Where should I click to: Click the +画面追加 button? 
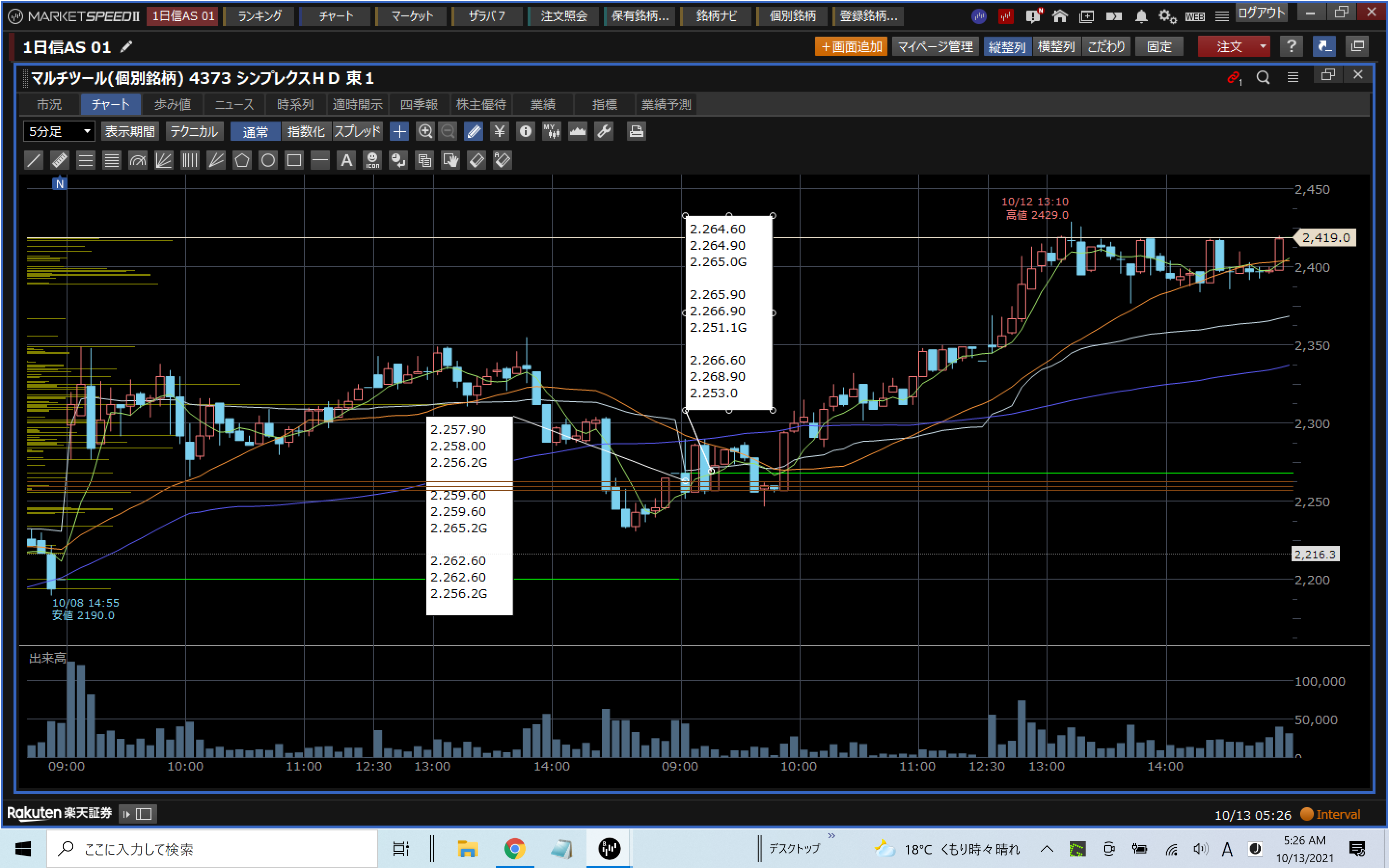[x=851, y=46]
